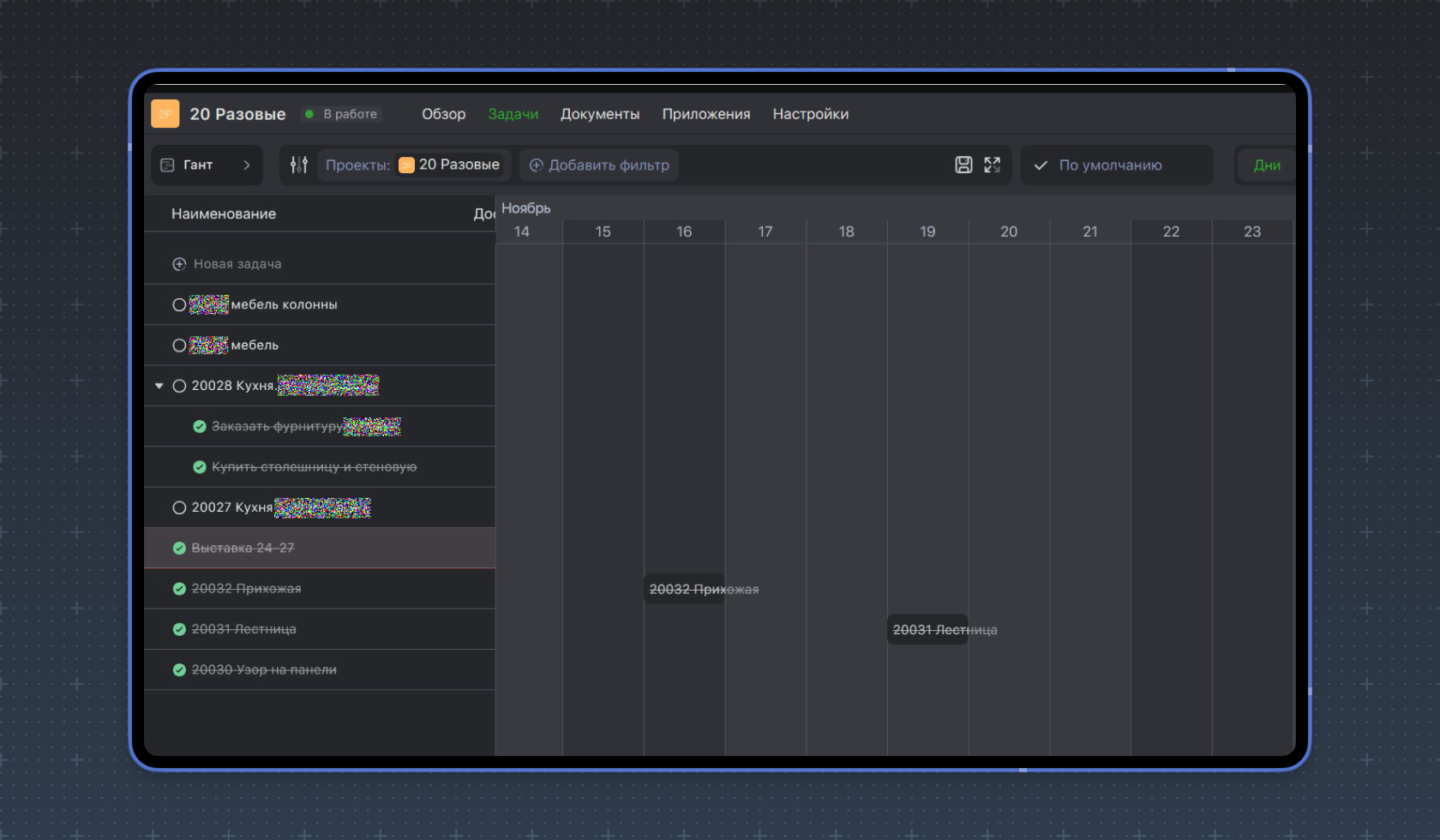Click the Дни timescale button
This screenshot has height=840, width=1440.
1266,165
